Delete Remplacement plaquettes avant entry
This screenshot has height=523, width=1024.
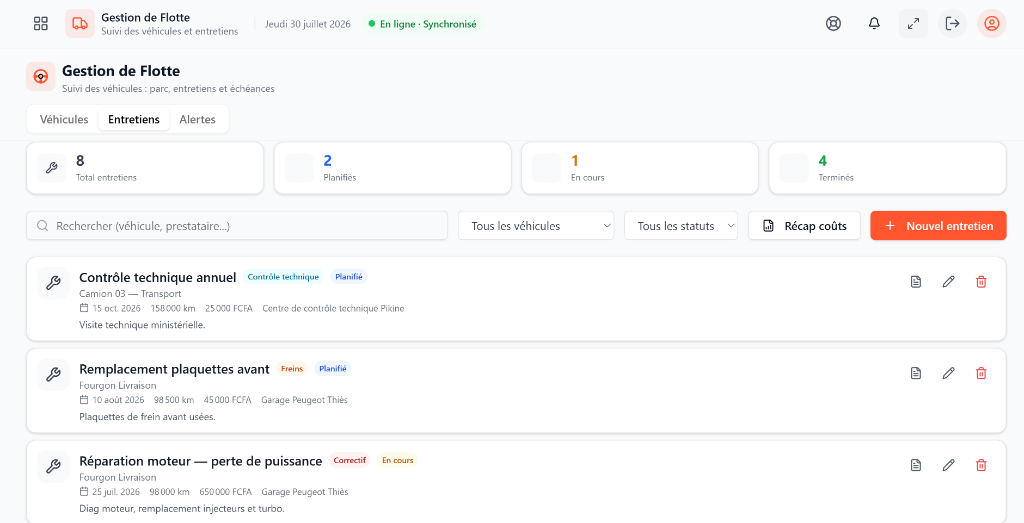pos(981,373)
